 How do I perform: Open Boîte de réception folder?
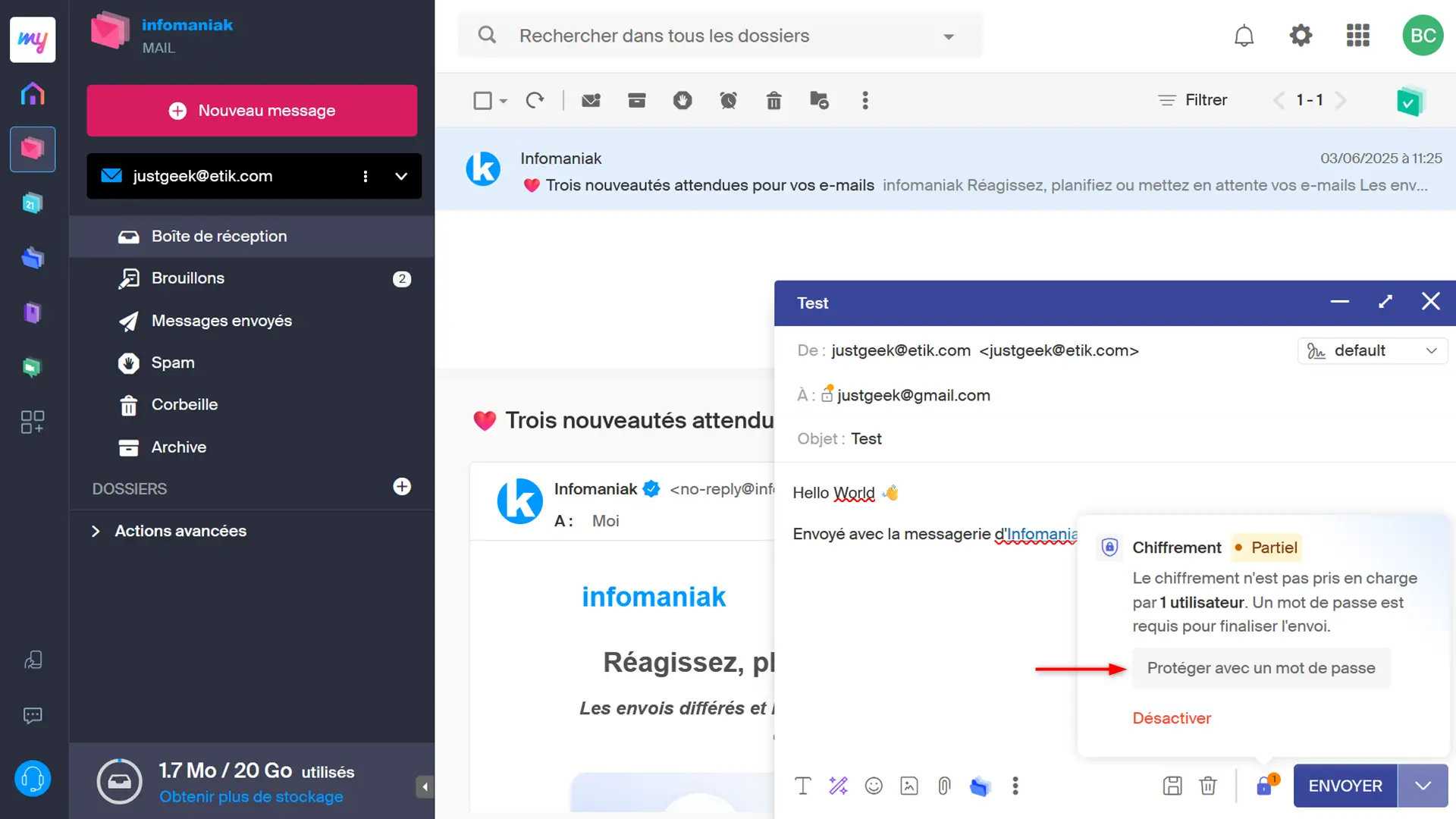click(252, 236)
